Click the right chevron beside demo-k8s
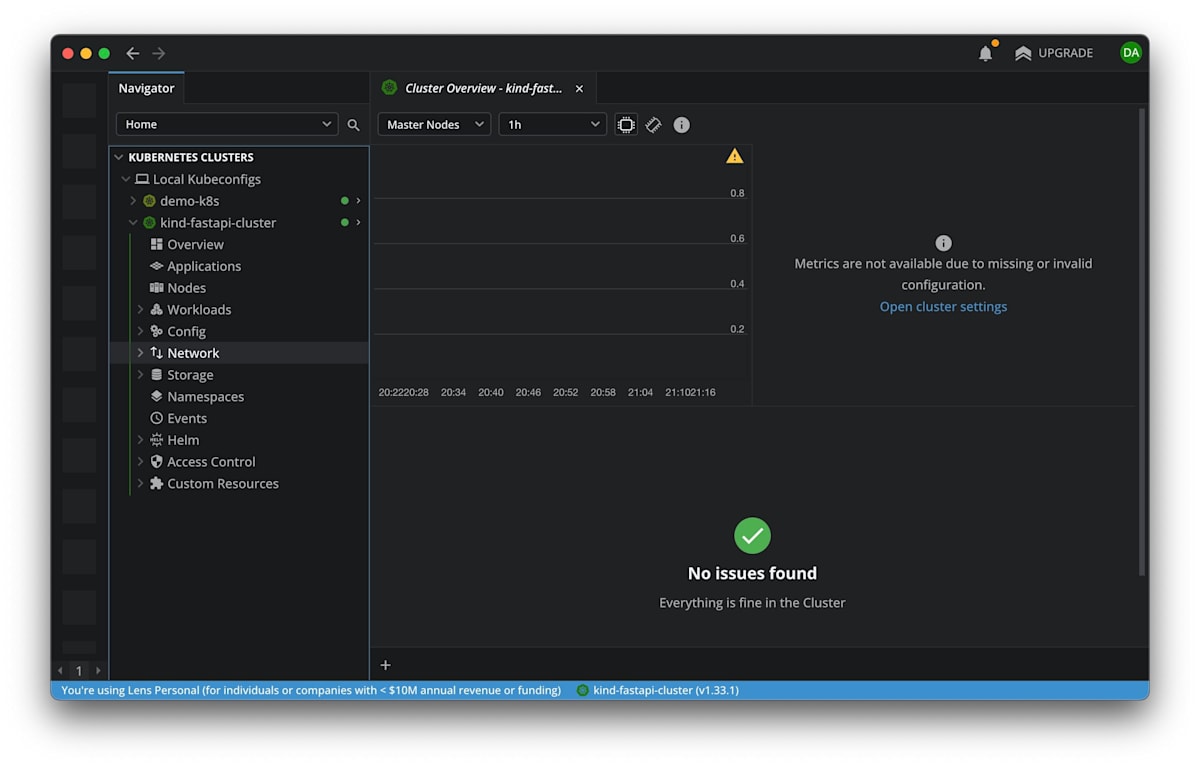Screen dimensions: 1200x767 (358, 201)
